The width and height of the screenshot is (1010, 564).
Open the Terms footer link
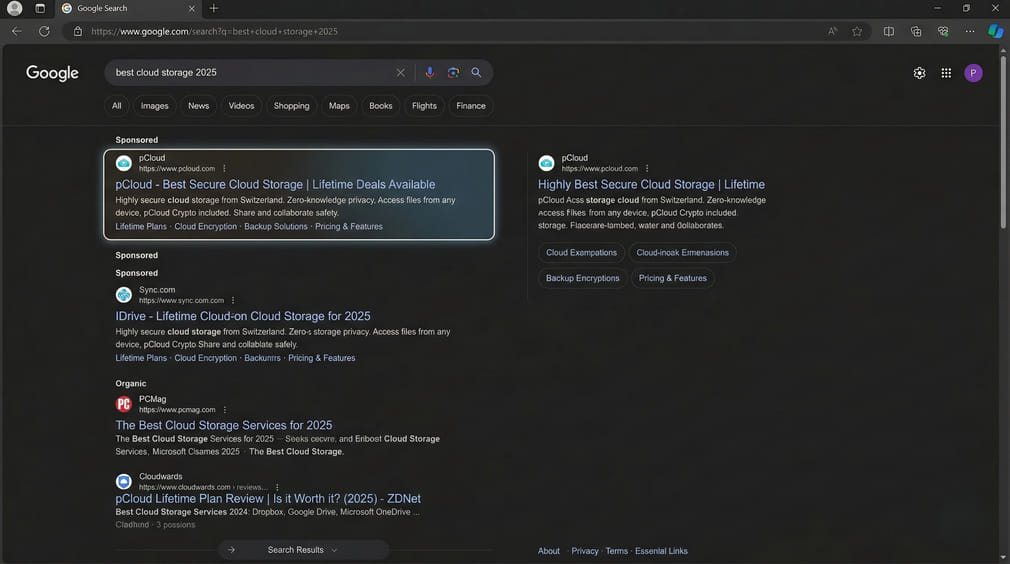[616, 551]
